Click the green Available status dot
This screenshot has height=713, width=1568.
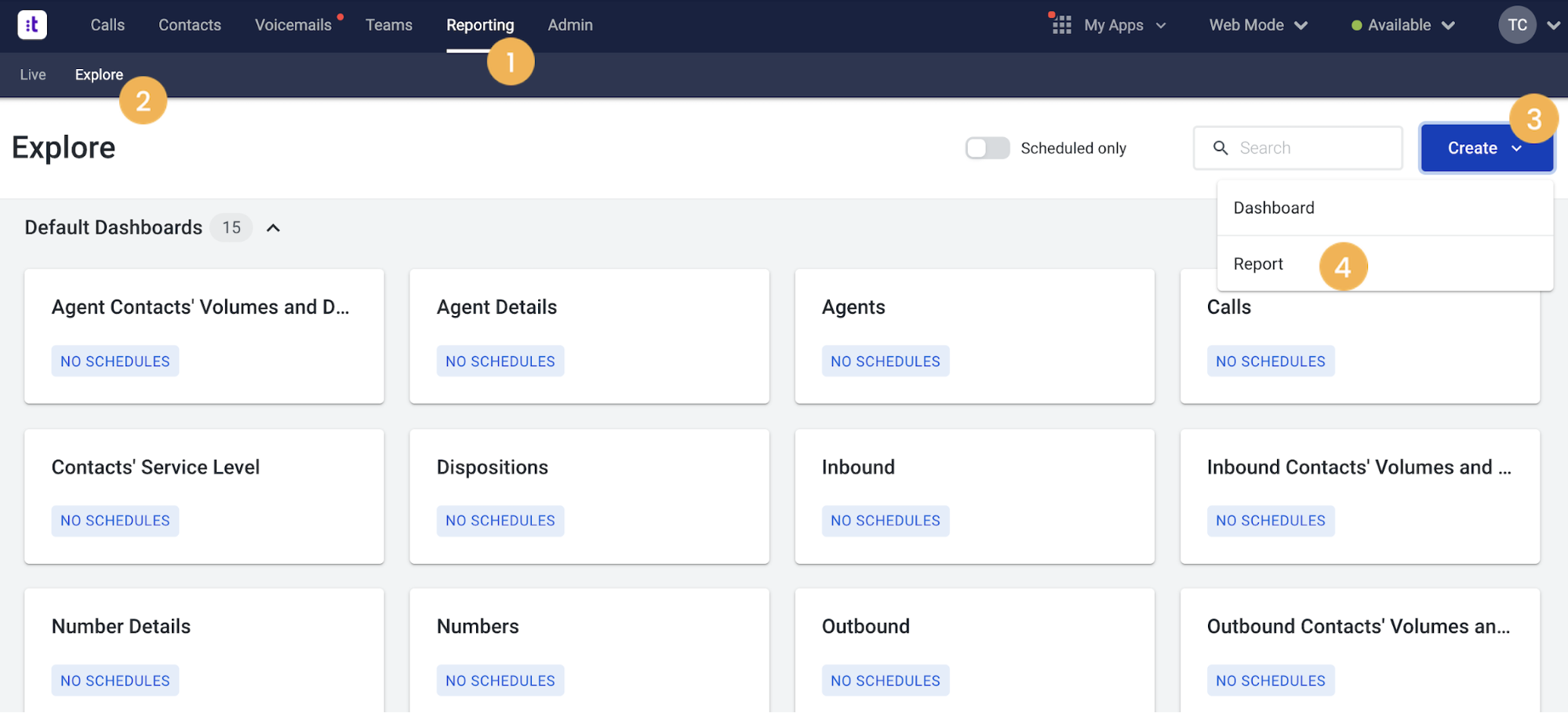(x=1356, y=24)
